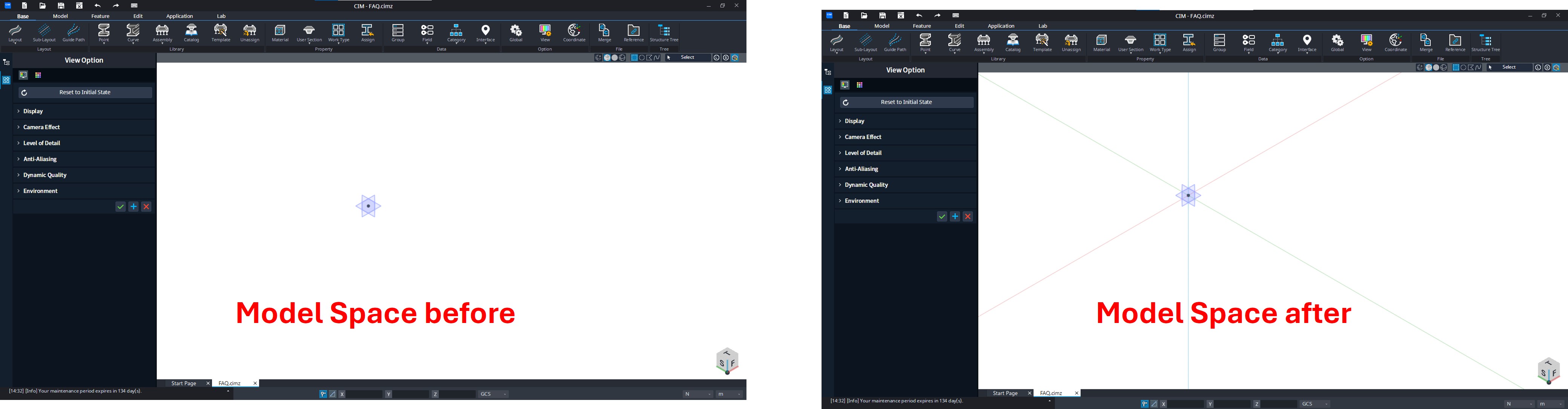
Task: Expand the Camera Effect section
Action: (41, 127)
